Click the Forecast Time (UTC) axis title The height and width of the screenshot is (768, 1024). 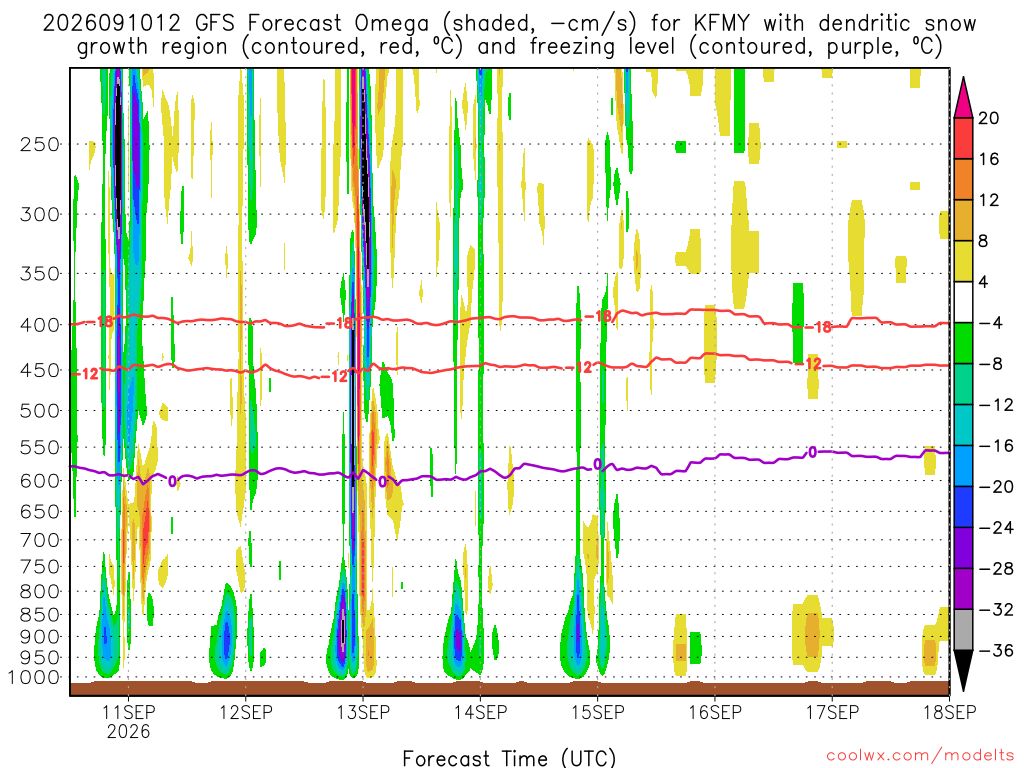pyautogui.click(x=509, y=758)
